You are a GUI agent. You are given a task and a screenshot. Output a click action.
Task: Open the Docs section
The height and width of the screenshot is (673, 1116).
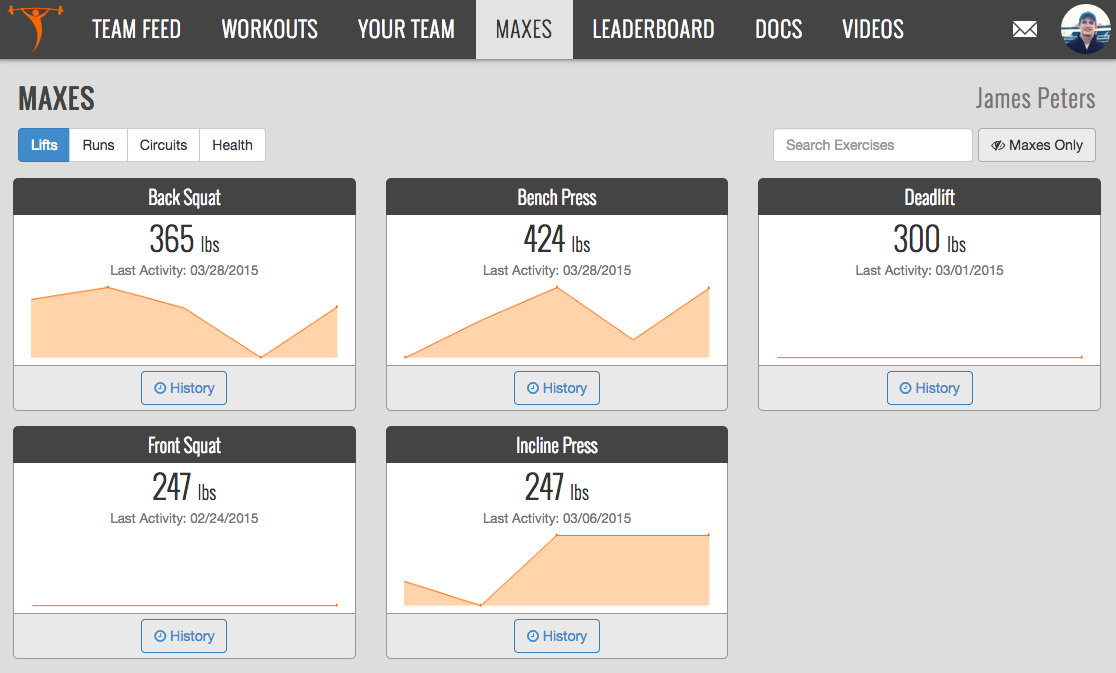778,29
